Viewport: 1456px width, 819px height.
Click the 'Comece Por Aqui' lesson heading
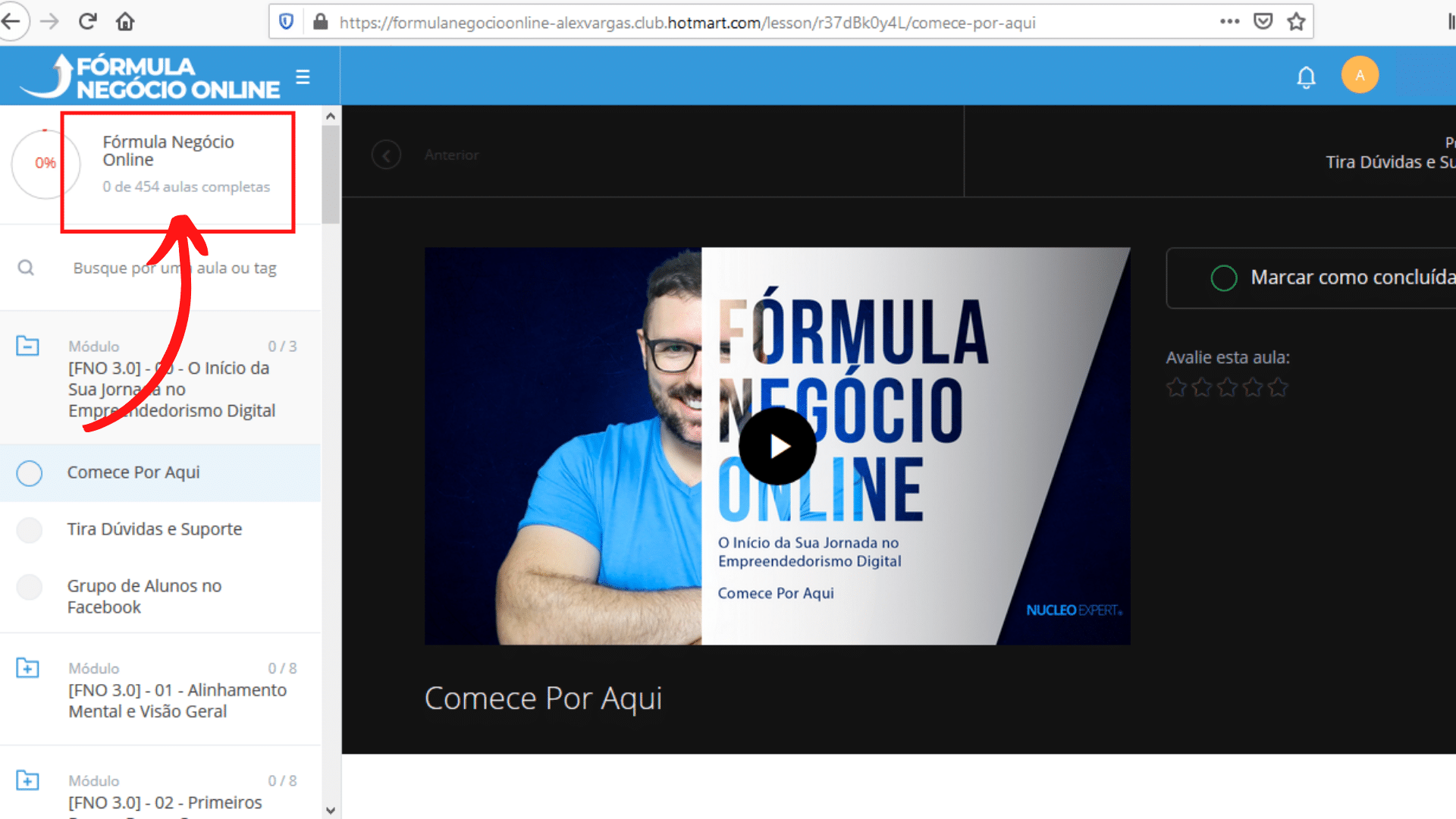pyautogui.click(x=543, y=698)
